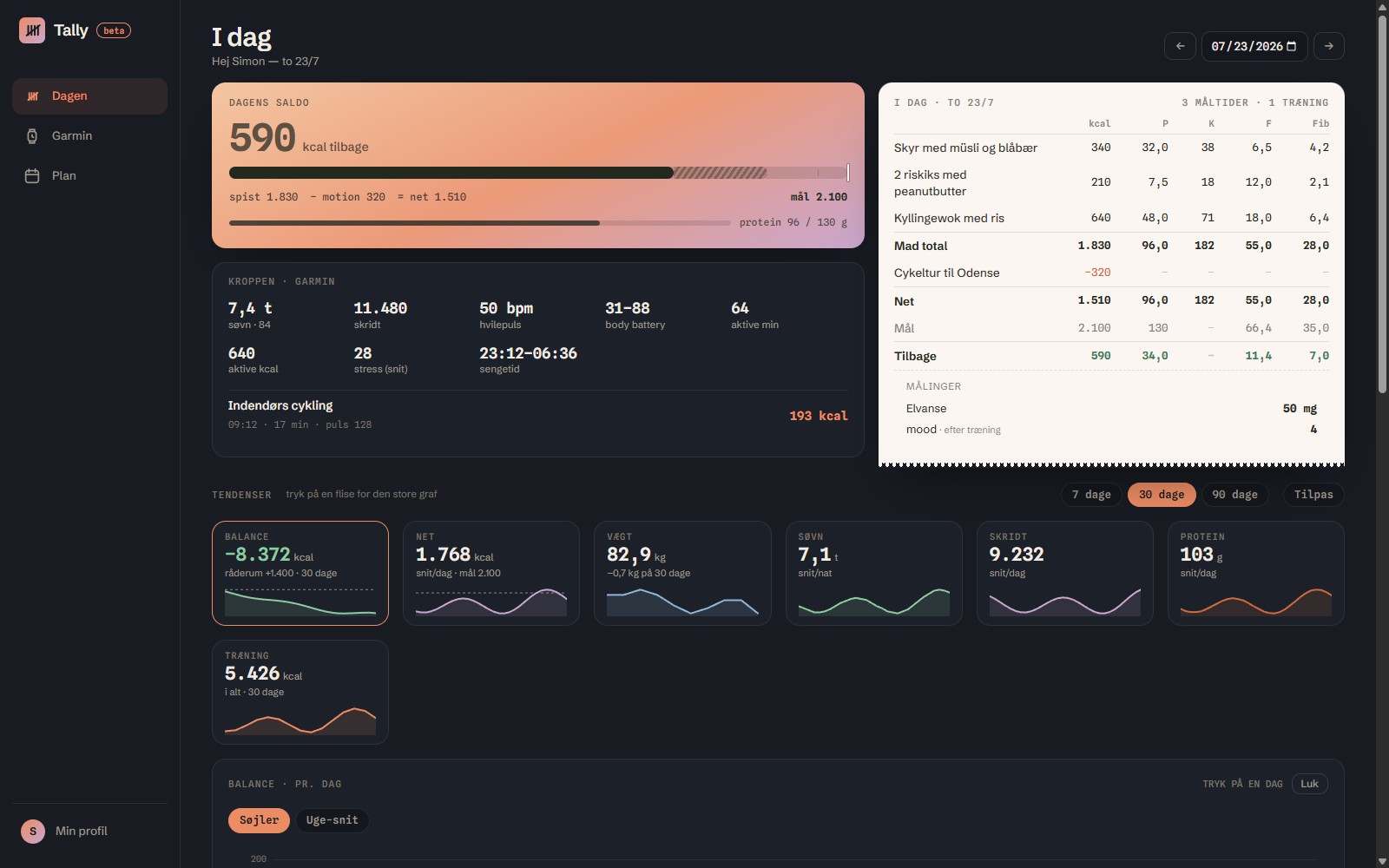Switch chart to Uge-snit view

tap(332, 820)
